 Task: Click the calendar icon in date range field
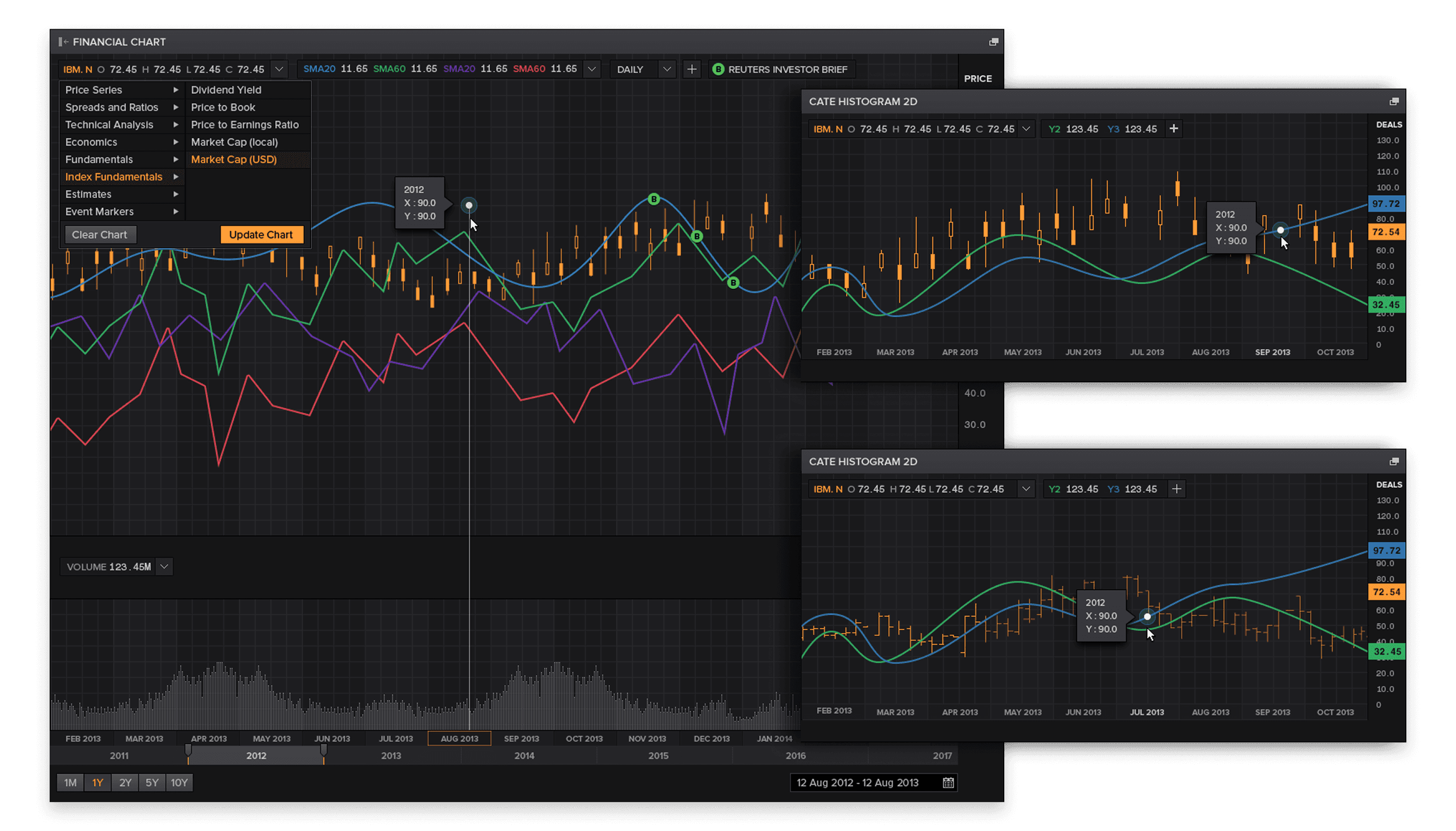click(x=948, y=782)
